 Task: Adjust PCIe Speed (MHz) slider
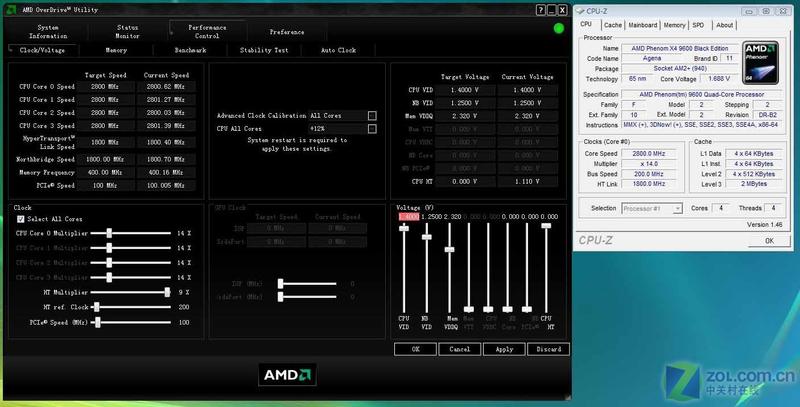[97, 322]
